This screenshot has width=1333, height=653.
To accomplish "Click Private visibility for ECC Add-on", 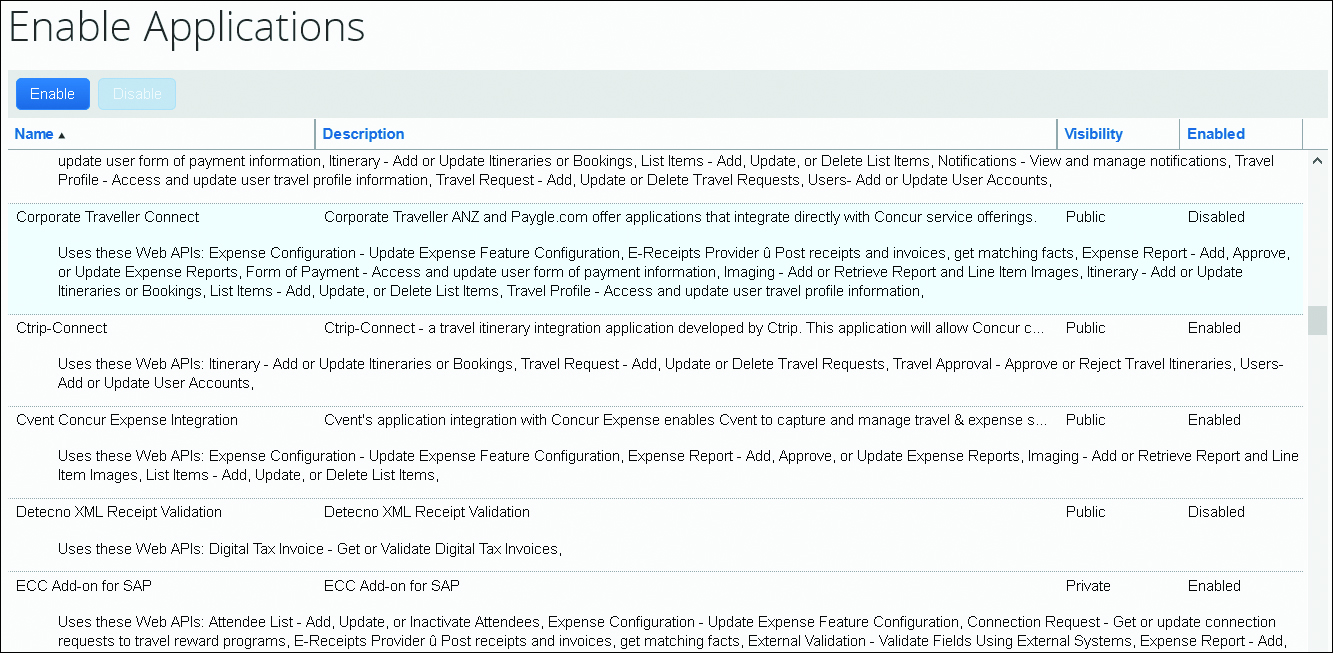I will (1088, 586).
